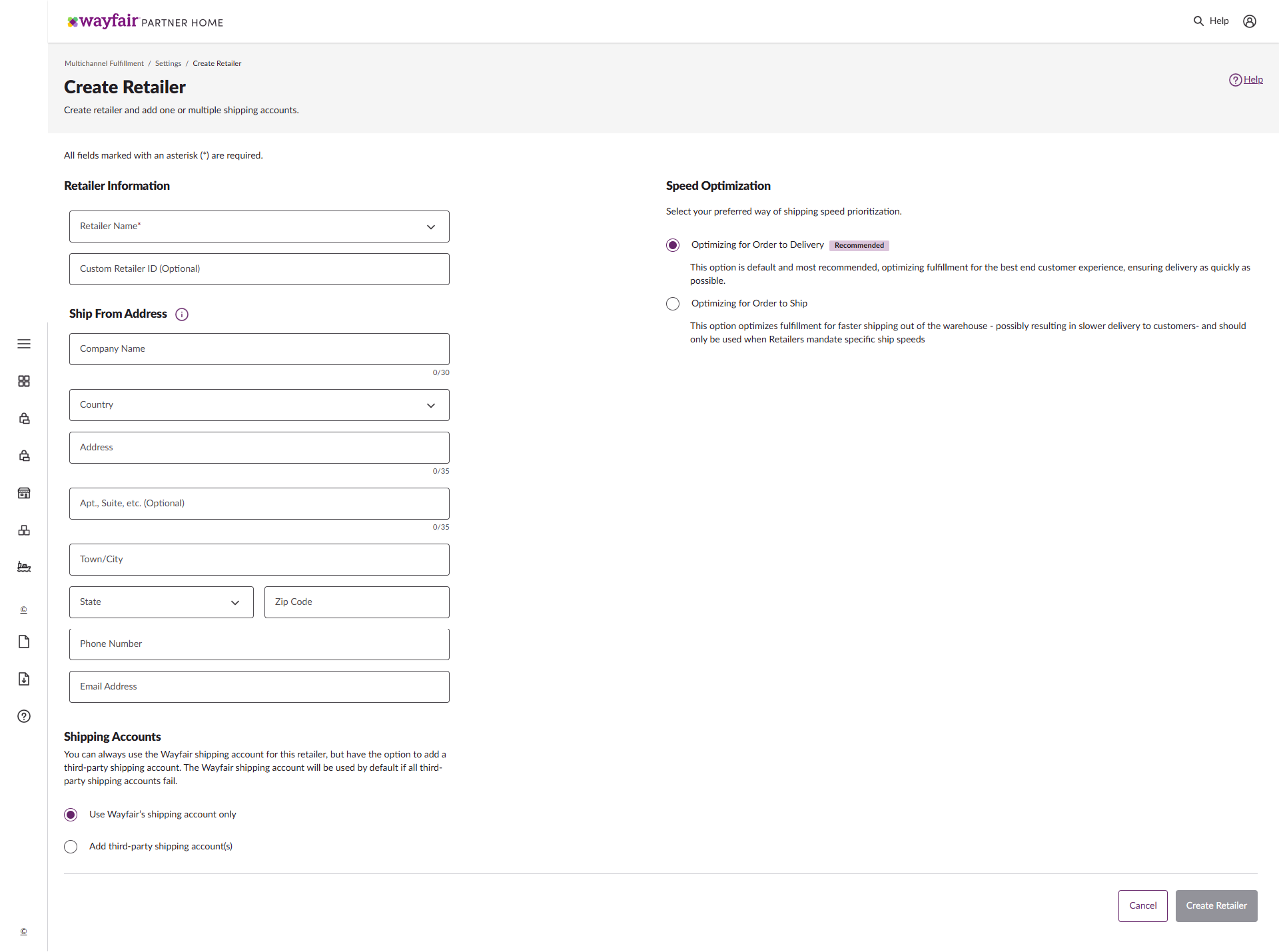Screen dimensions: 1279x952
Task: Open the hamburger menu in the sidebar
Action: 24,344
